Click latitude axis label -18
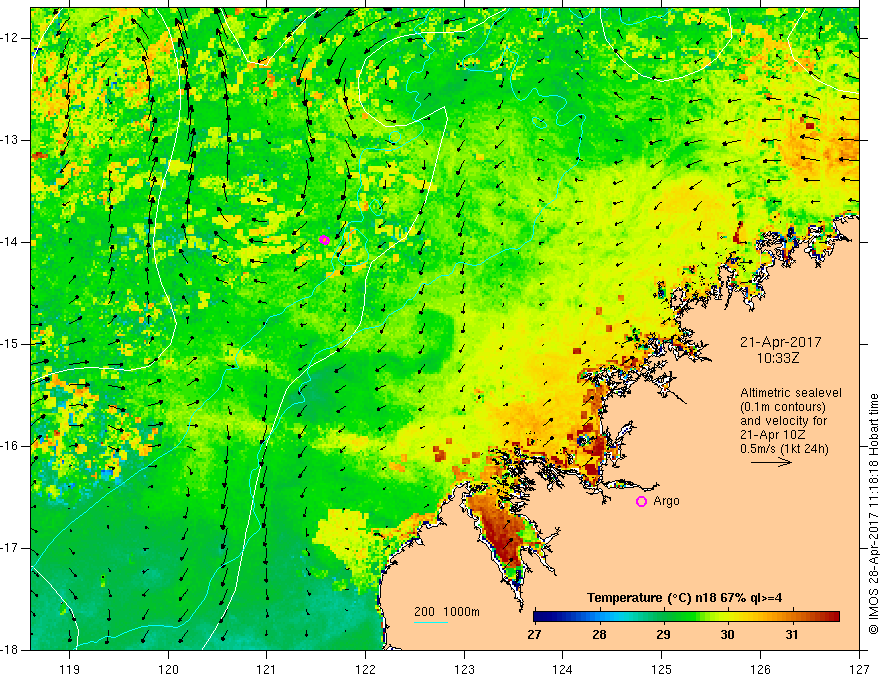Viewport: 880px width, 680px height. (x=10, y=649)
